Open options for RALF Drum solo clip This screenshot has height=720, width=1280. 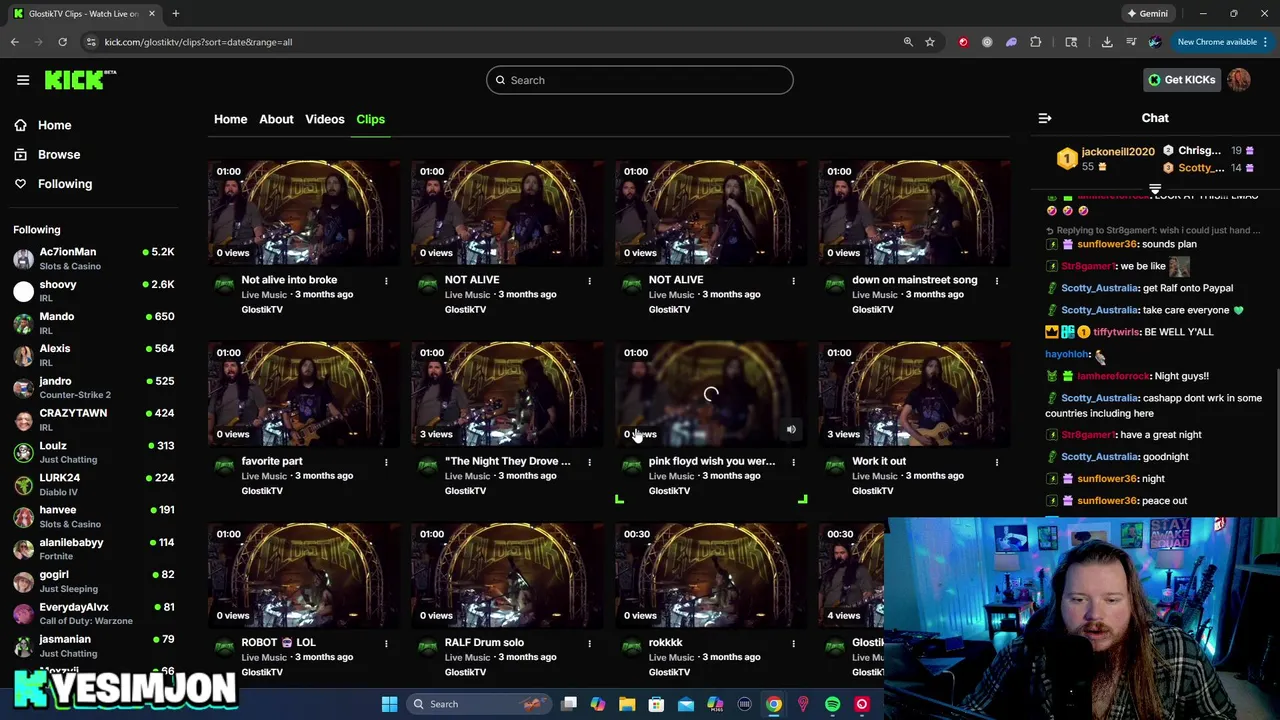[589, 643]
